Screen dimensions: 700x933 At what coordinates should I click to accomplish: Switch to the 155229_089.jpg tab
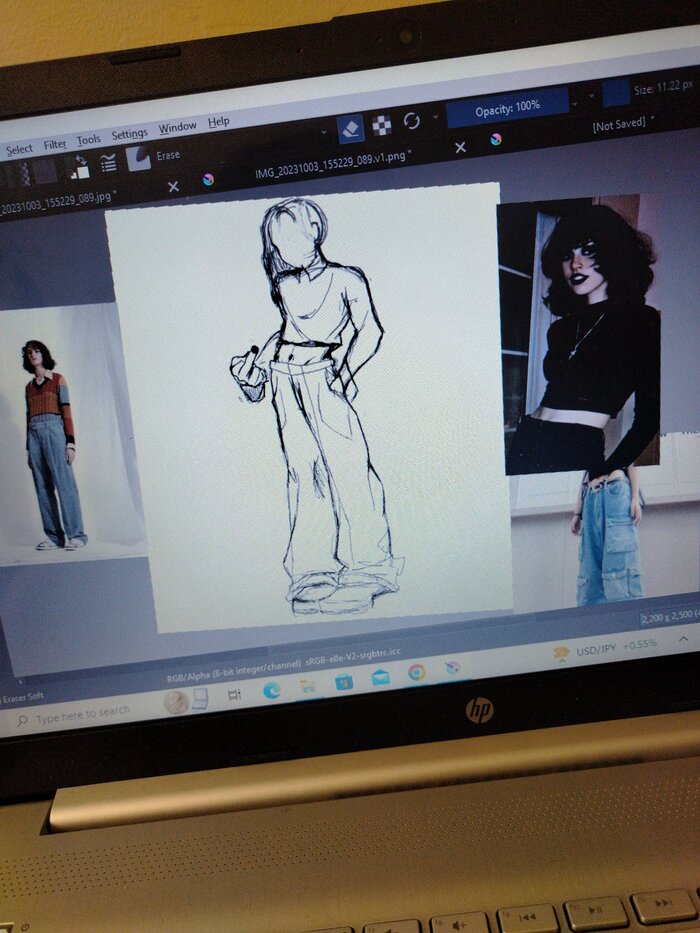[x=57, y=202]
